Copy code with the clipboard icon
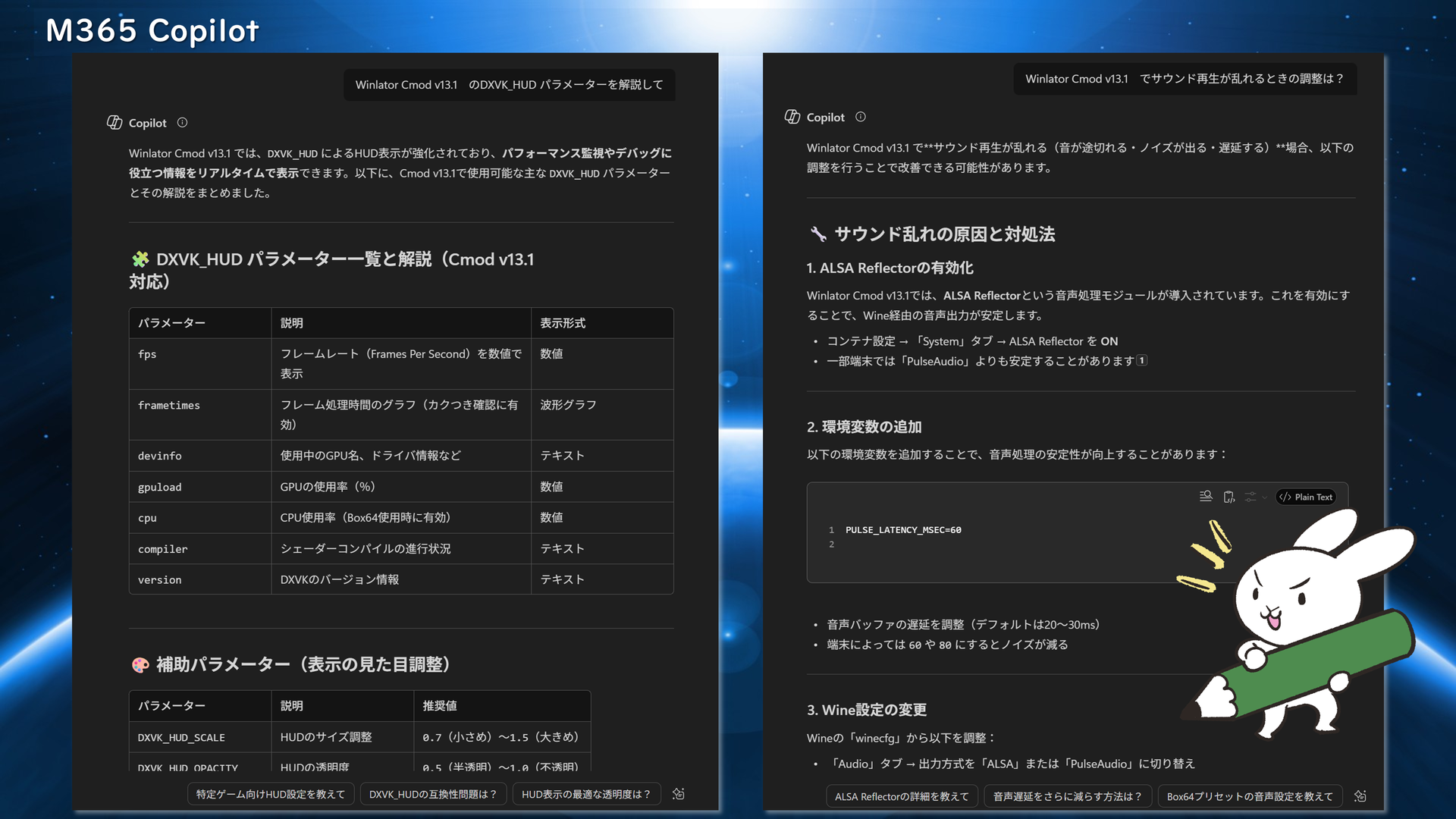 1228,497
